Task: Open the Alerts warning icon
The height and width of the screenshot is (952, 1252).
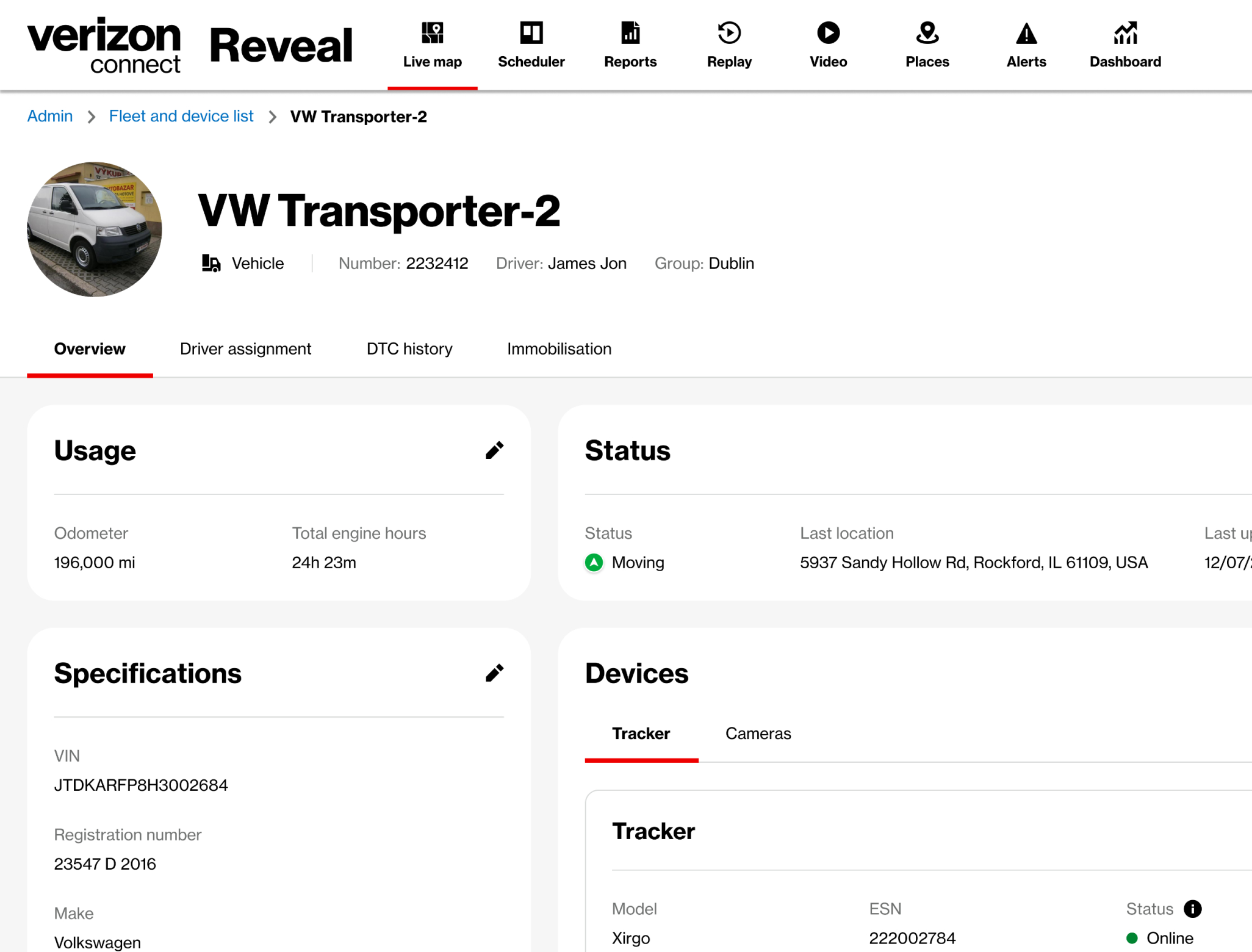Action: click(x=1026, y=33)
